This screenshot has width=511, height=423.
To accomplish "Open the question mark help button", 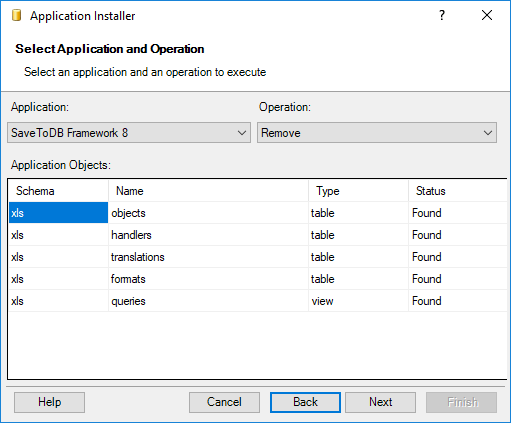I will [x=442, y=15].
